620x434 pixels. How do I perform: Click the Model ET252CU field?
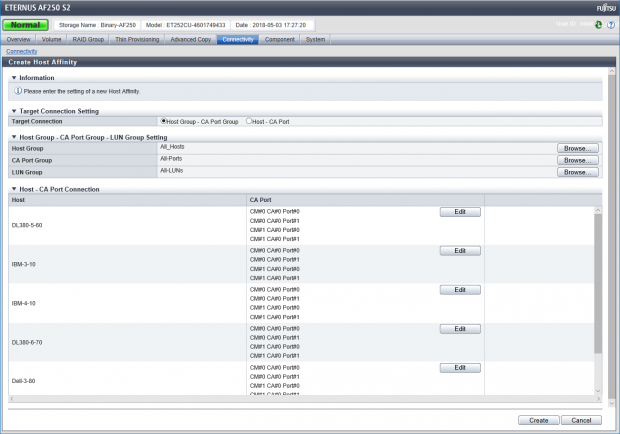[x=185, y=25]
